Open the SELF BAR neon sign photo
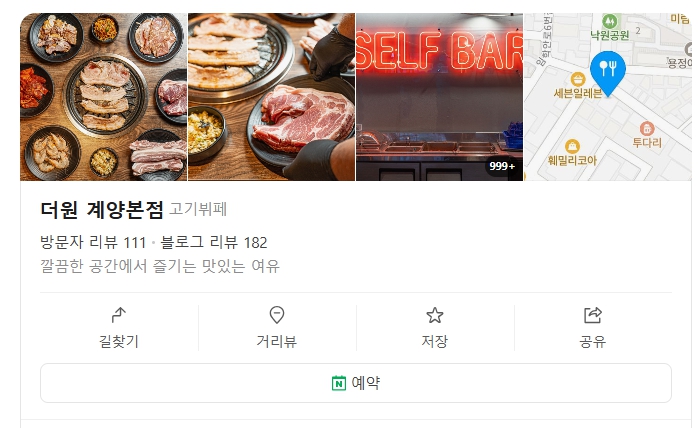This screenshot has width=698, height=428. point(439,97)
